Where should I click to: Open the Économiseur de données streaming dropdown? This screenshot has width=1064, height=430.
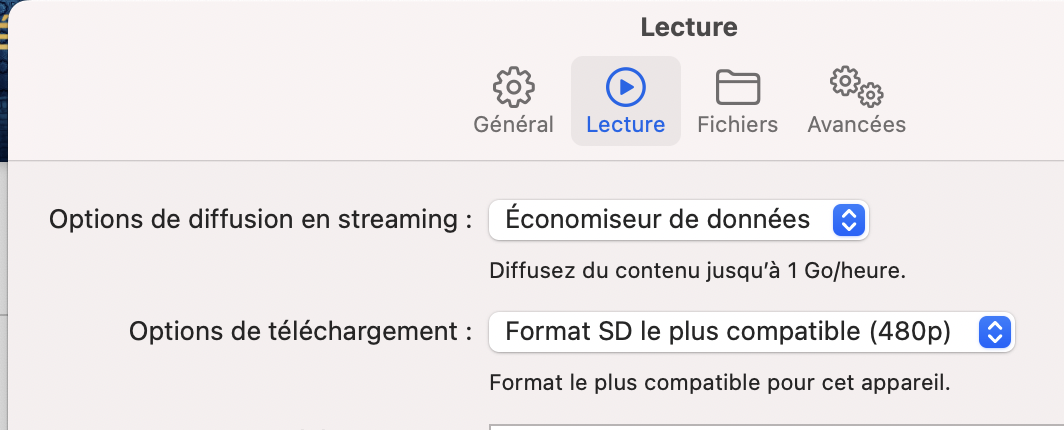click(658, 220)
